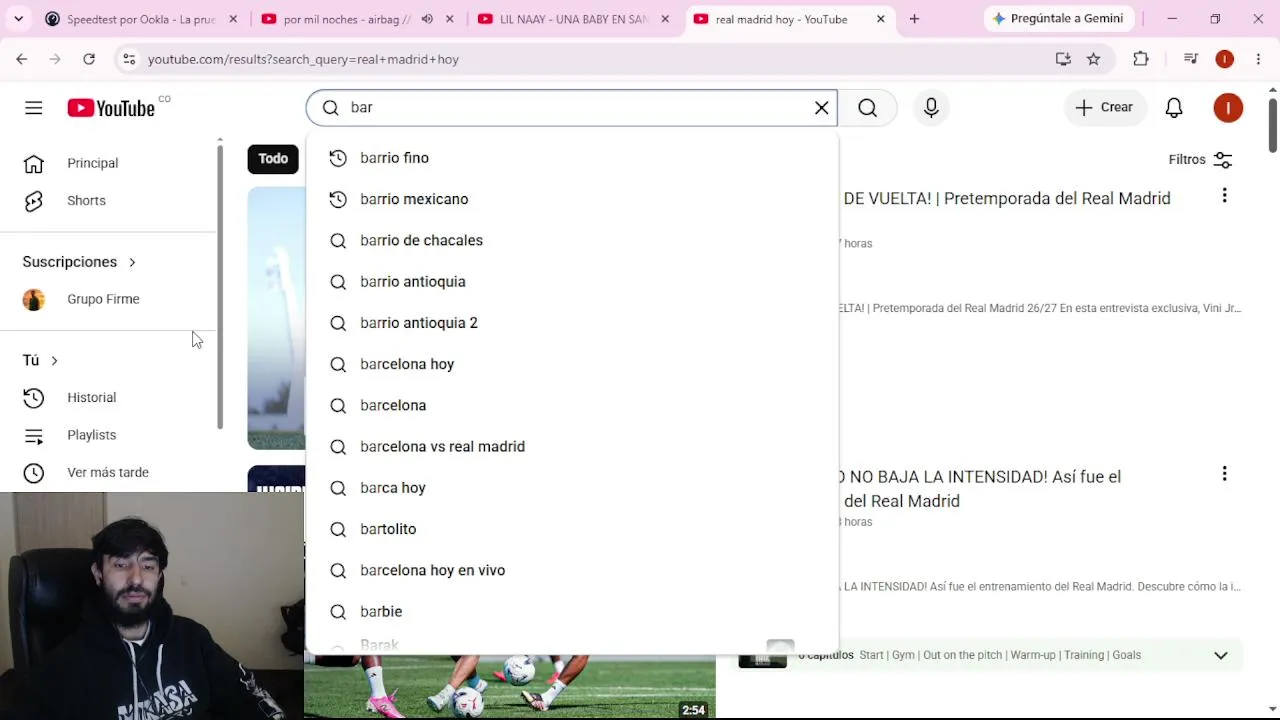Expand the Tú section

pyautogui.click(x=41, y=360)
